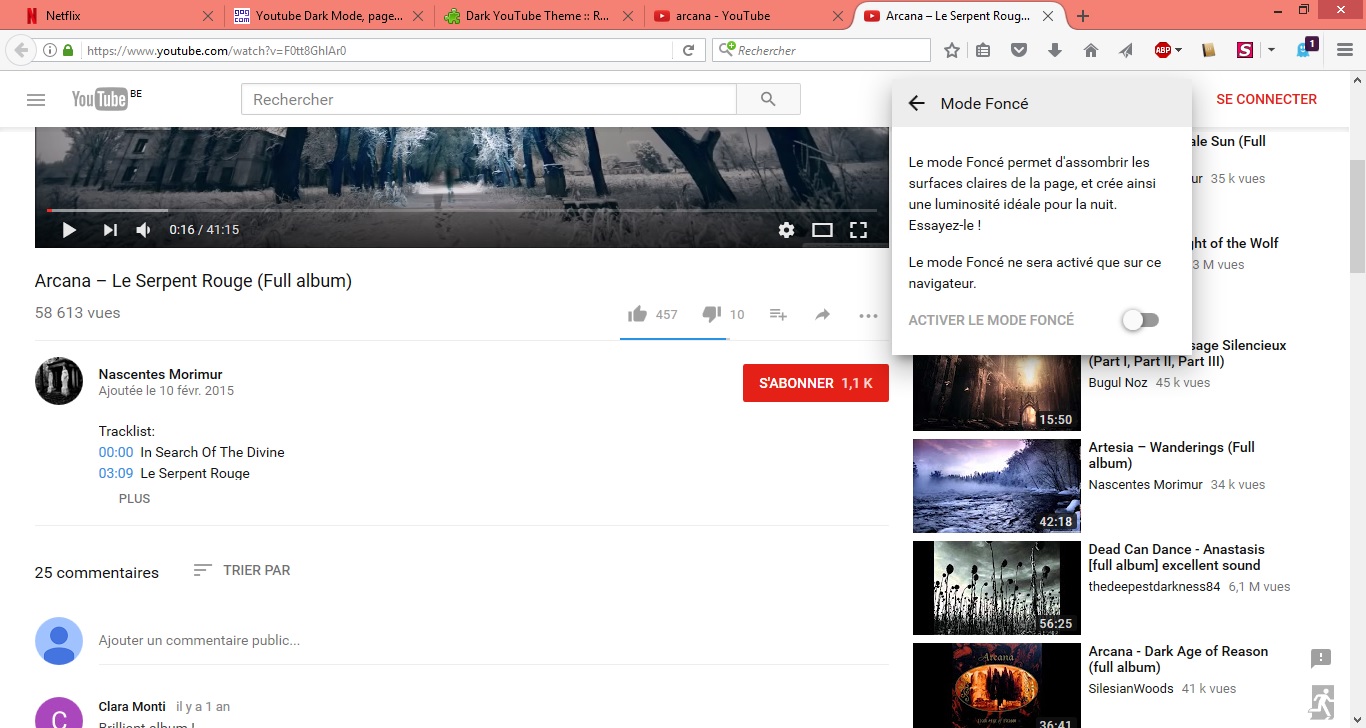Show site information icon
Screen dimensions: 1366x728
[x=50, y=50]
